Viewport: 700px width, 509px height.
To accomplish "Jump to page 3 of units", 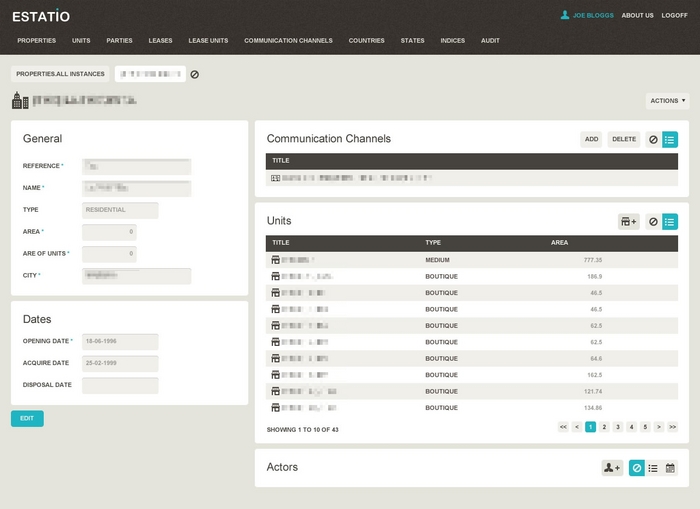I will tap(617, 427).
